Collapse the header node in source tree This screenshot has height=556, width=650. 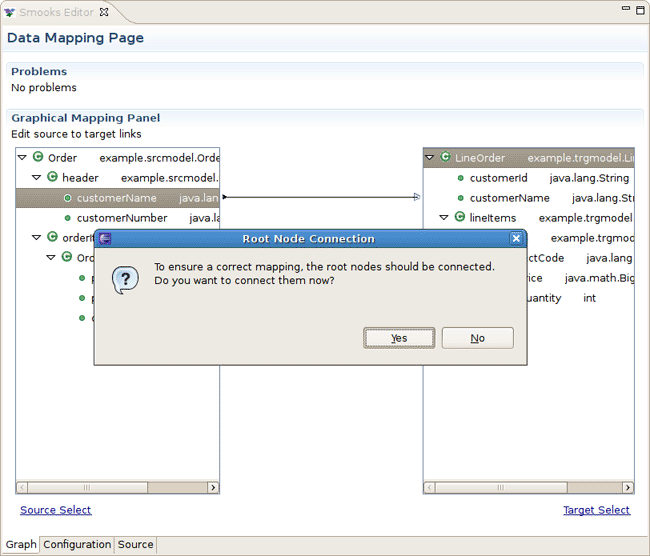37,177
